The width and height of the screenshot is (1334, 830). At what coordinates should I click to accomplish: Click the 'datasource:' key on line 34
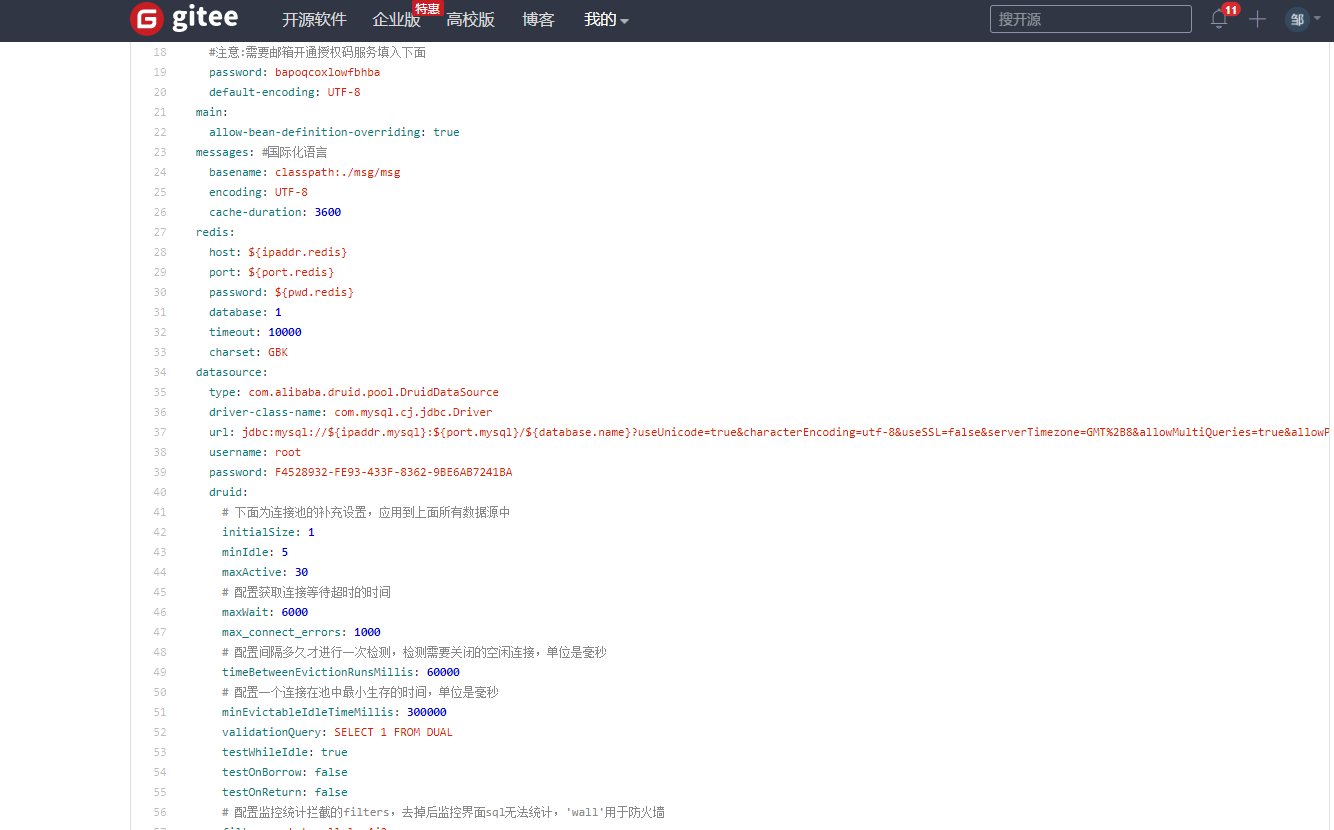(232, 372)
